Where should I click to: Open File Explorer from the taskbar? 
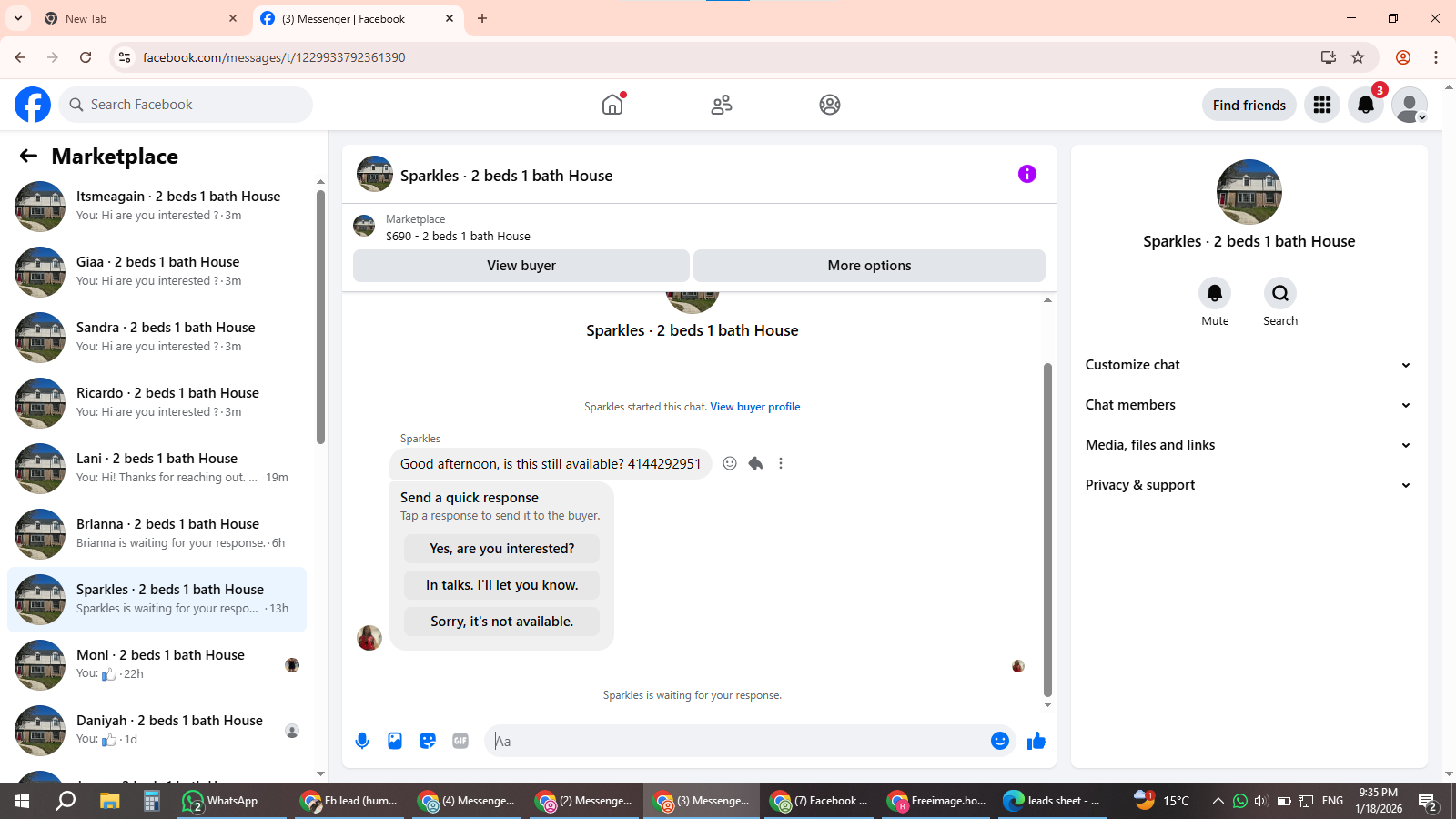click(109, 801)
